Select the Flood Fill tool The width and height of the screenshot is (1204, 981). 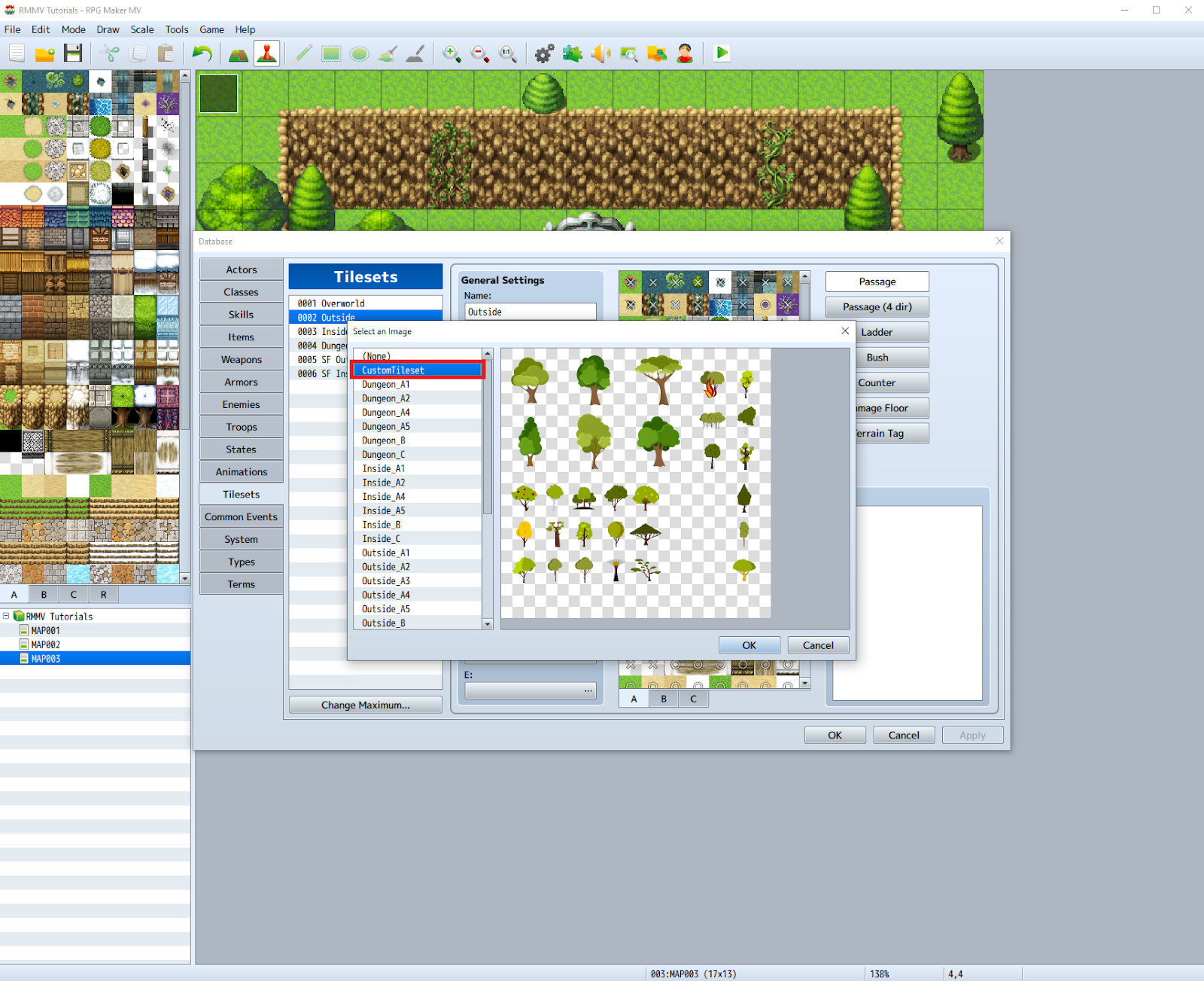(x=388, y=53)
